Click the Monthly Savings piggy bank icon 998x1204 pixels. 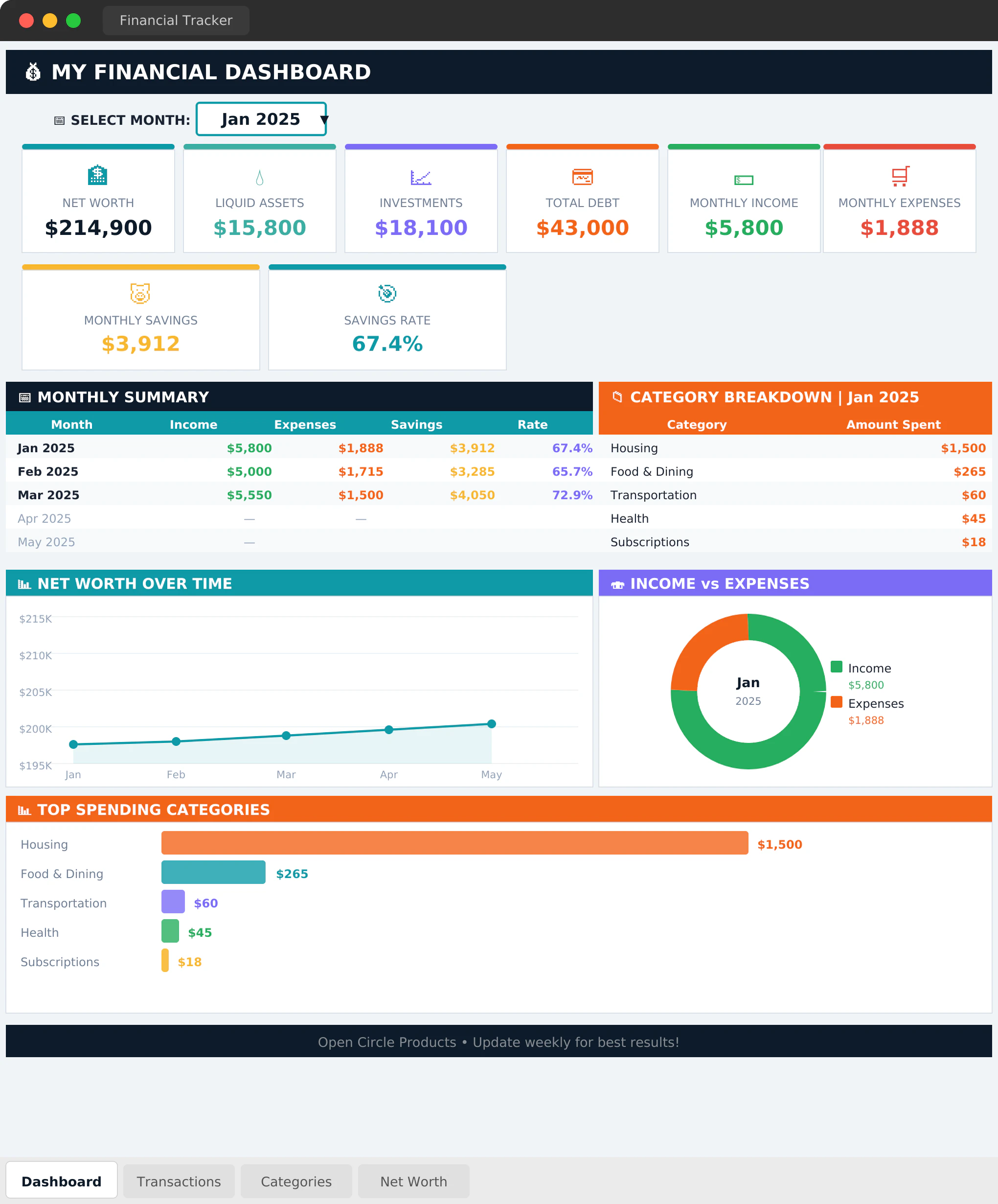tap(140, 294)
